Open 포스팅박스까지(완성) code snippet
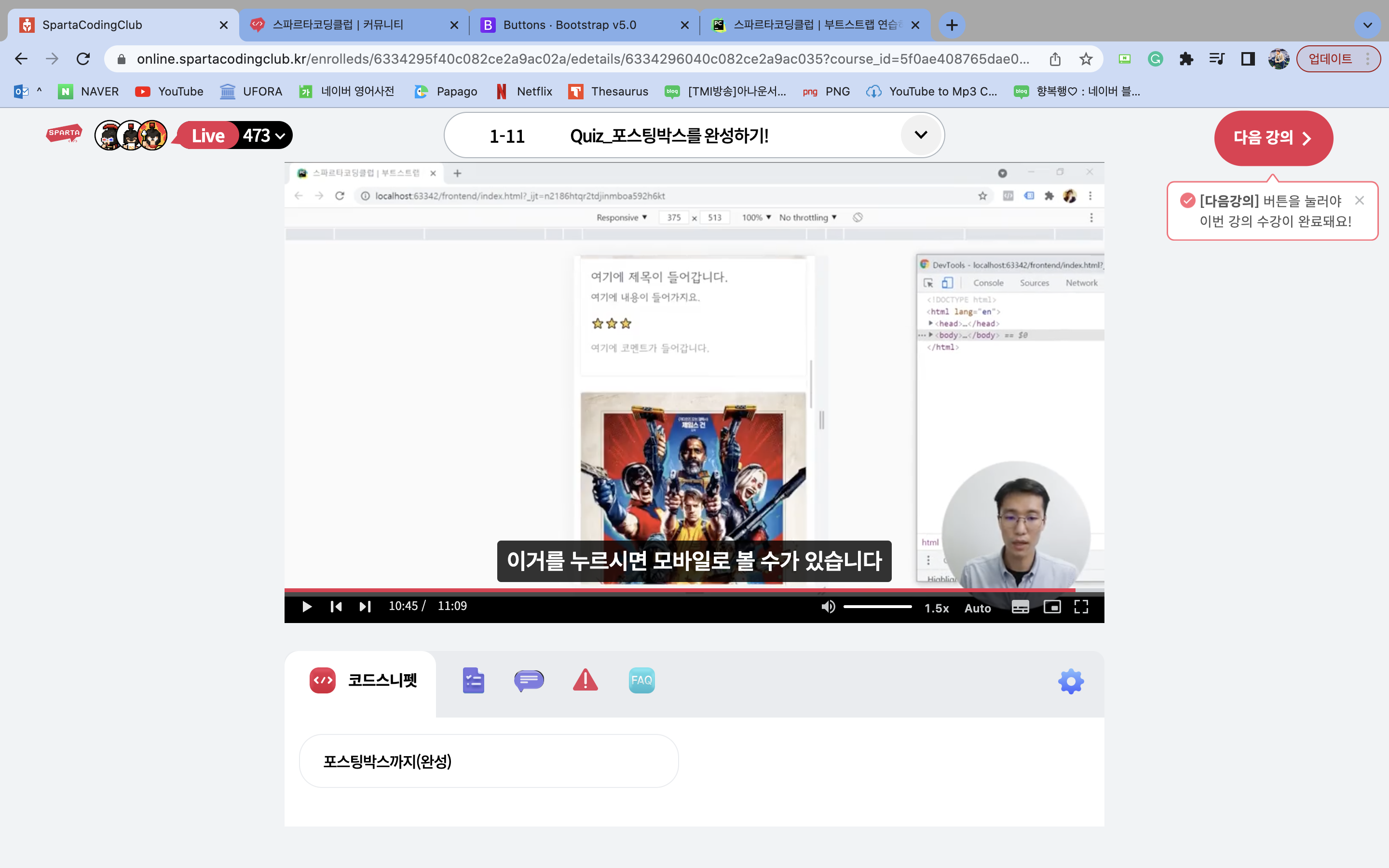The image size is (1389, 868). coord(489,761)
